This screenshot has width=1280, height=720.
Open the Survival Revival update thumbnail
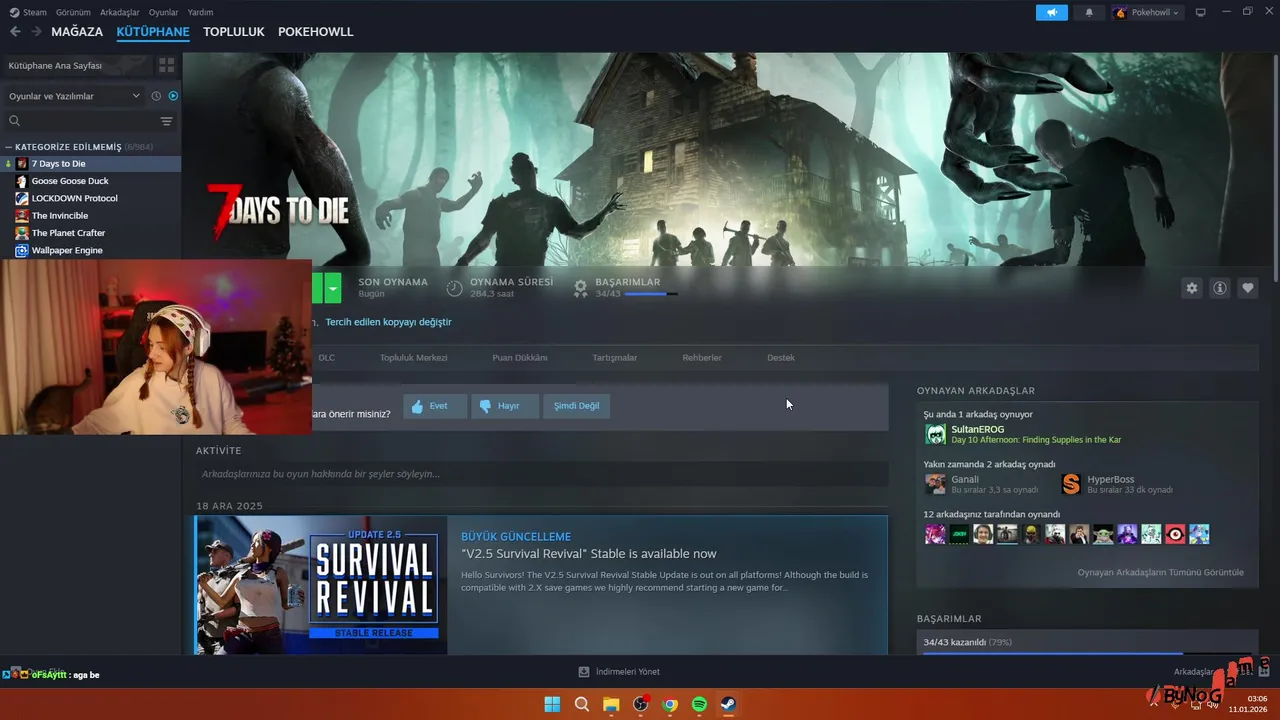[321, 585]
